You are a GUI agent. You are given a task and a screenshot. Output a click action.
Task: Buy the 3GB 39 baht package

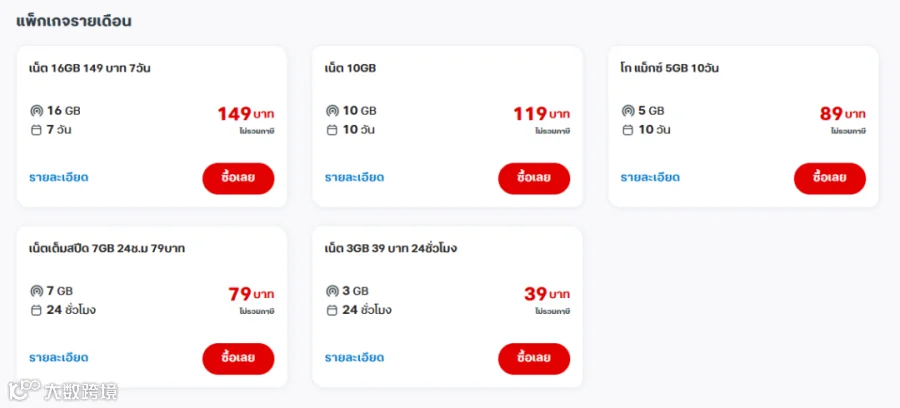coord(534,359)
